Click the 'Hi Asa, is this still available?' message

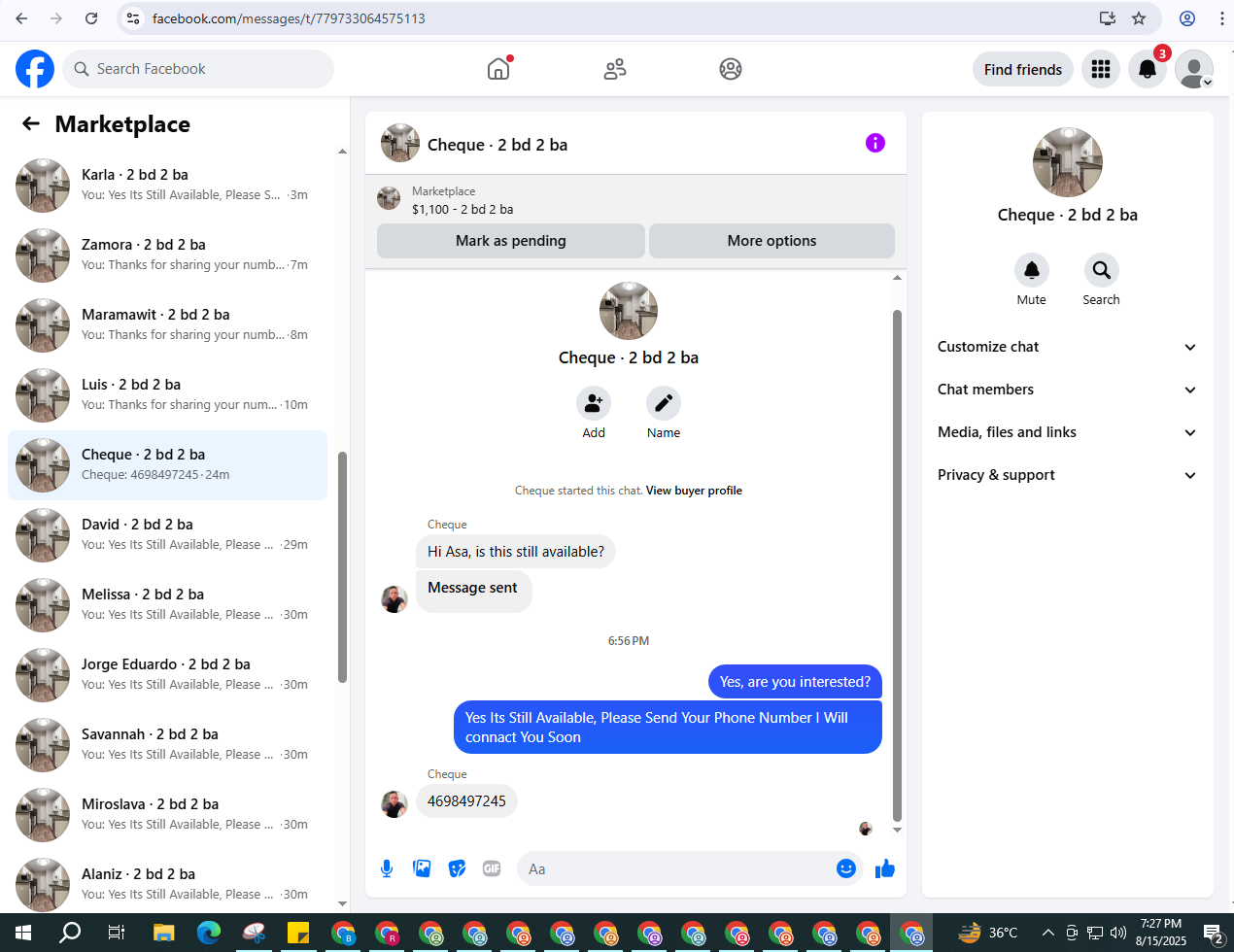tap(516, 552)
